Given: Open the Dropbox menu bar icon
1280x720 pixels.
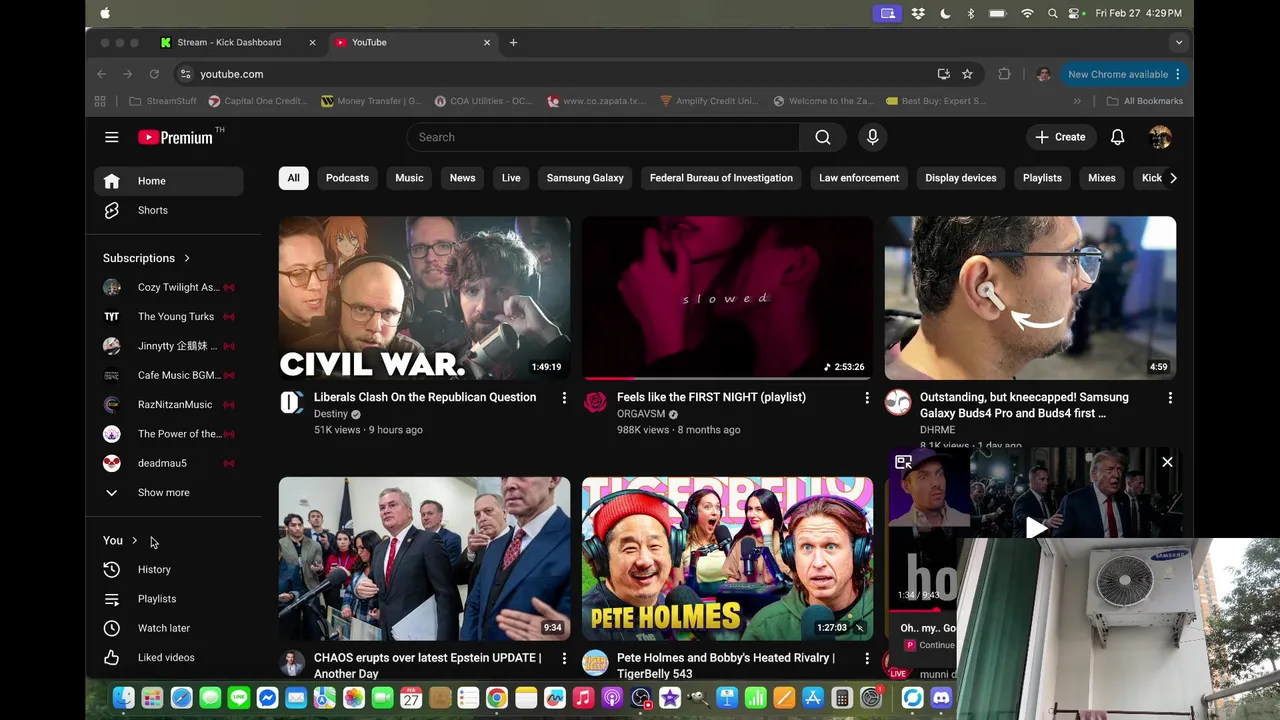Looking at the screenshot, I should tap(918, 13).
